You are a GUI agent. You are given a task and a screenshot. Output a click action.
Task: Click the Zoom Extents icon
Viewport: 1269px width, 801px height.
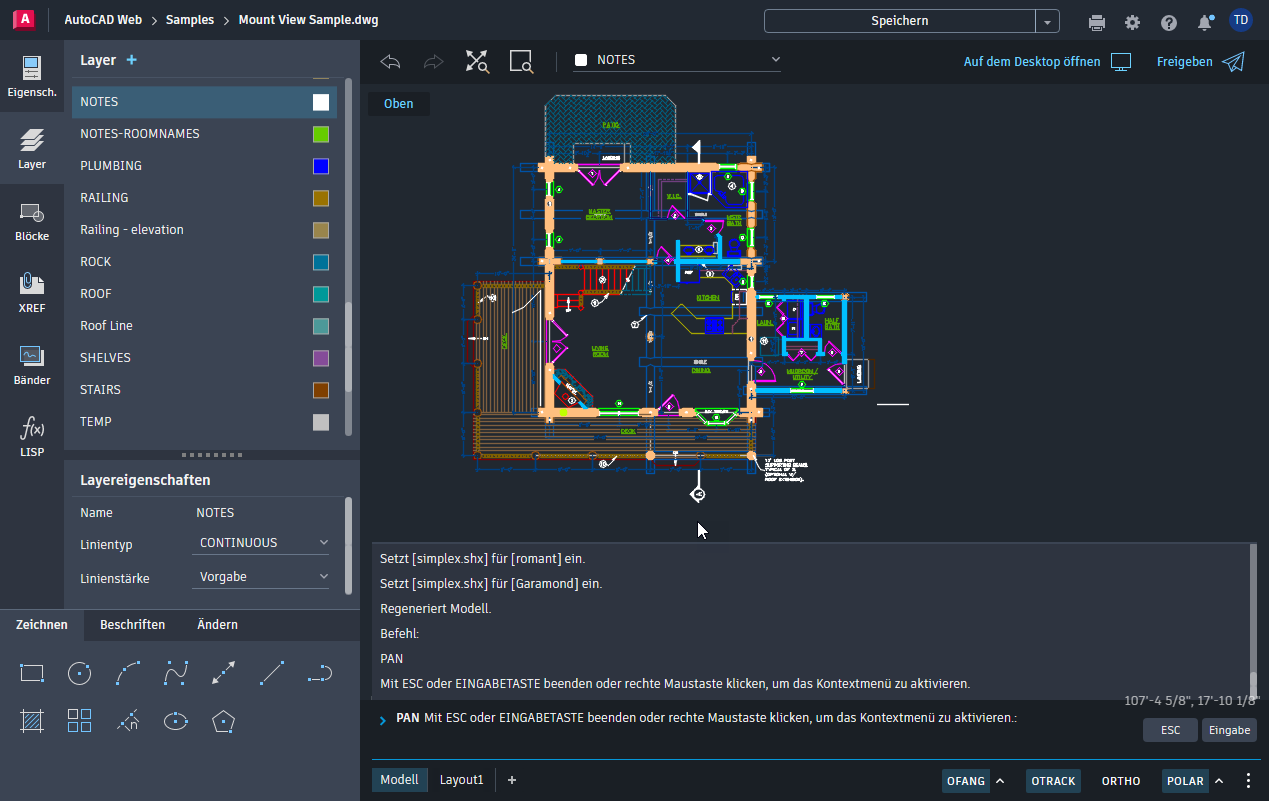point(477,62)
